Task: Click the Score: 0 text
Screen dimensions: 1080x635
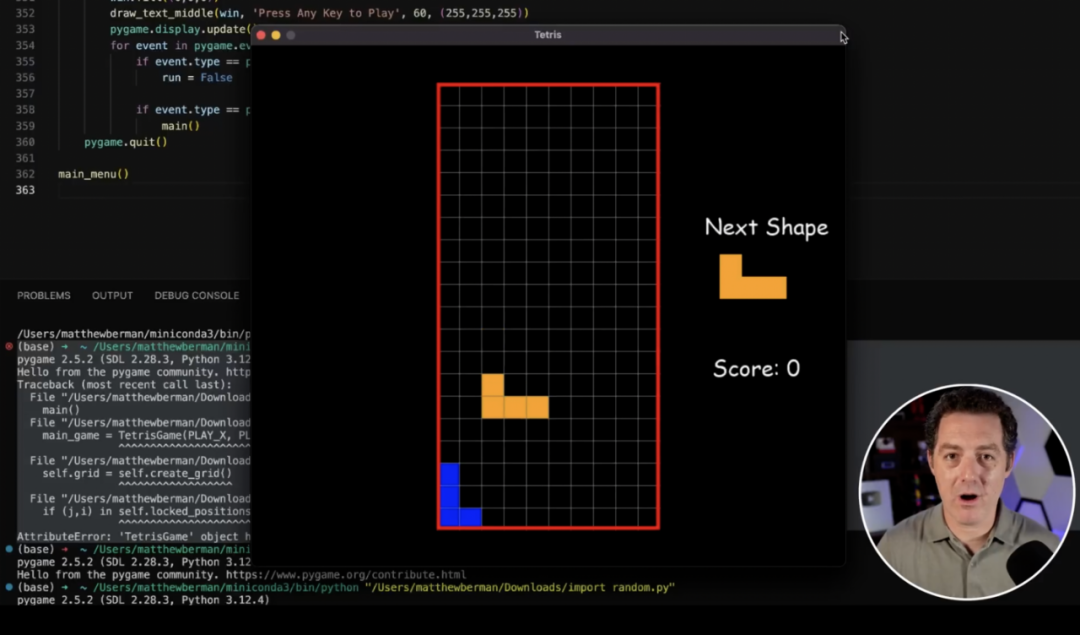Action: pos(756,369)
